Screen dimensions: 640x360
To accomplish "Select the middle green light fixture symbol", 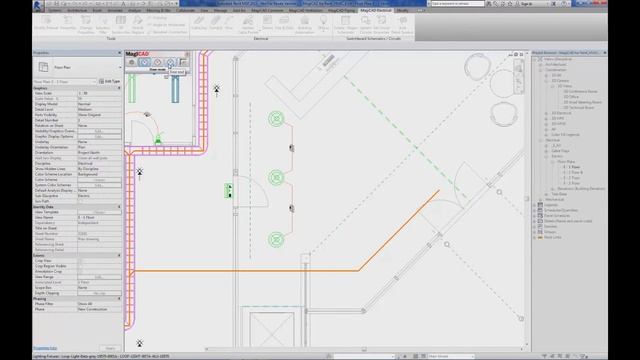I will (x=276, y=178).
